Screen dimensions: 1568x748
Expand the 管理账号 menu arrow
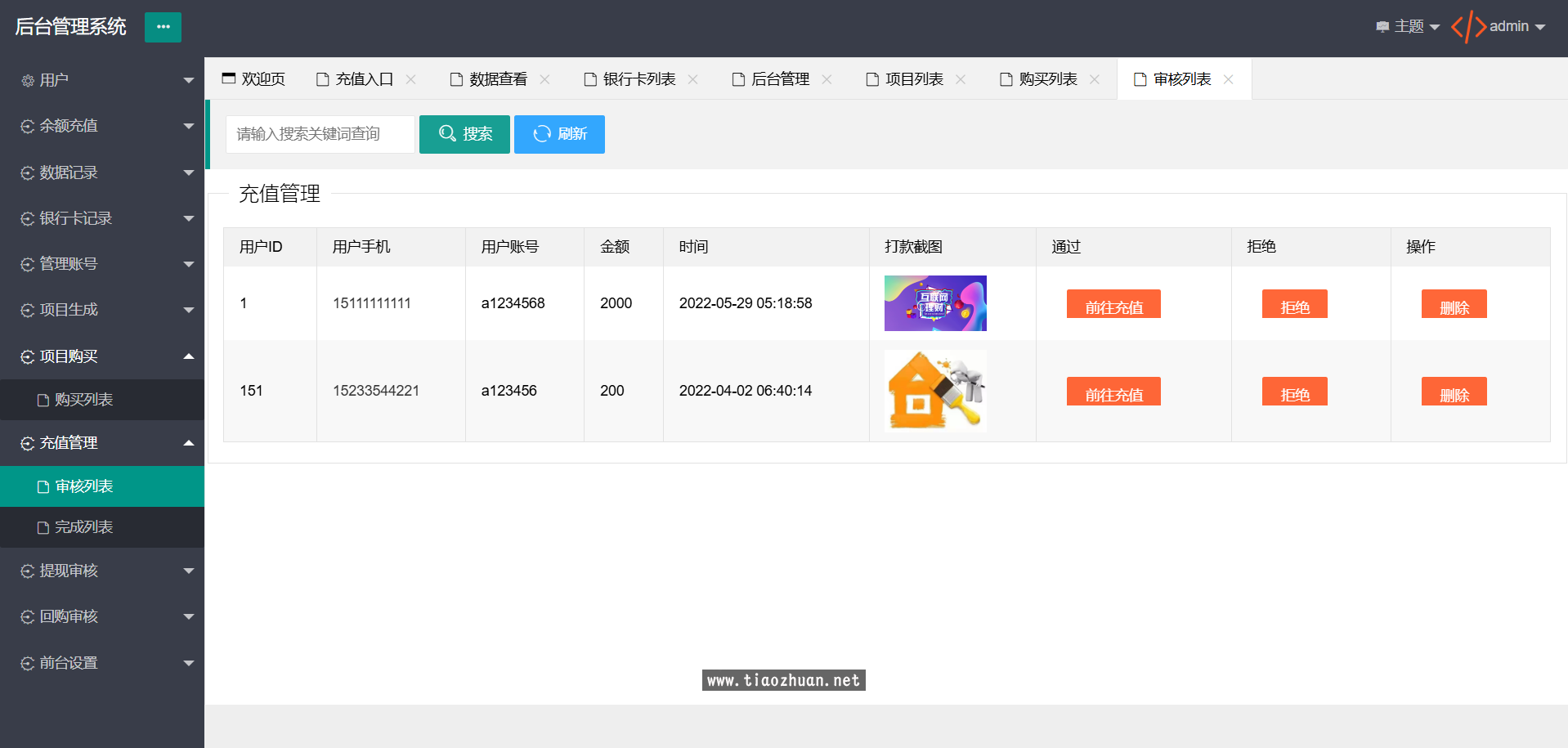point(189,264)
